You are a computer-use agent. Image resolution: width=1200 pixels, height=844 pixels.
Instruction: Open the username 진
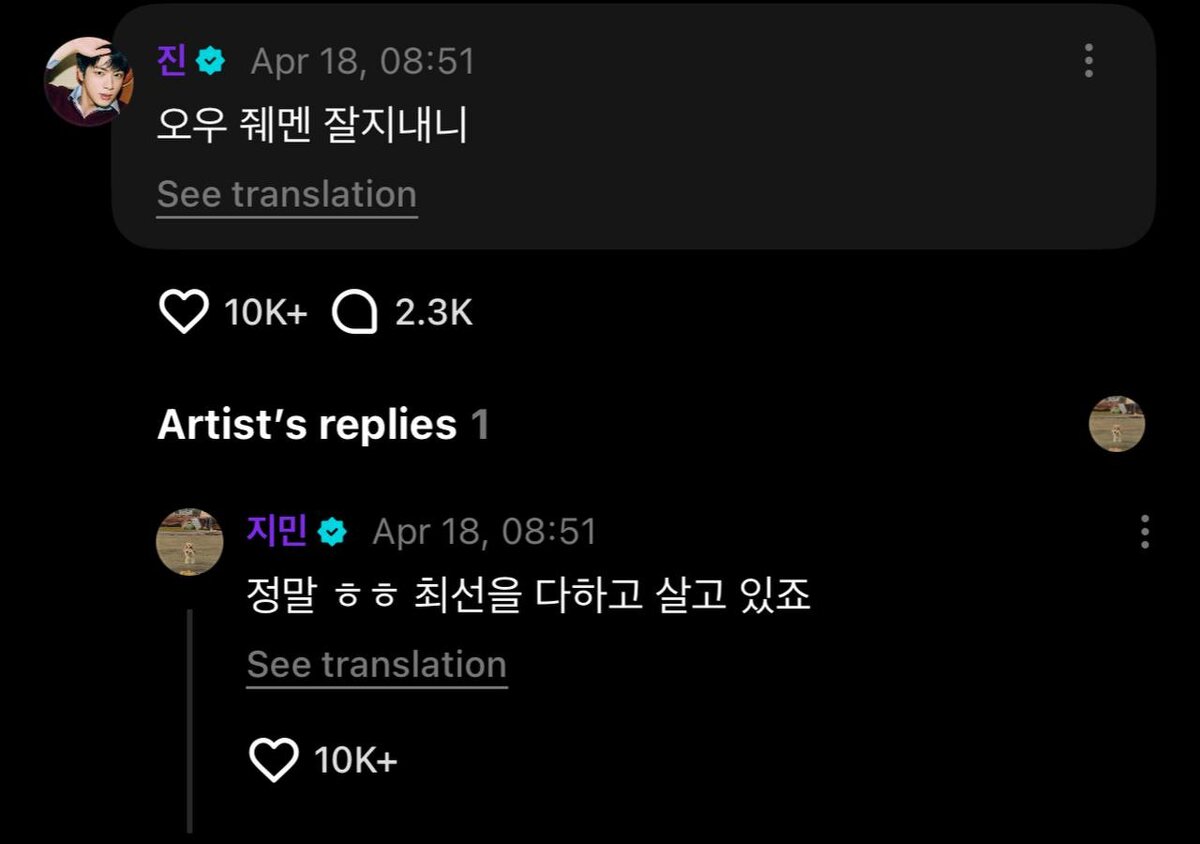click(x=171, y=61)
